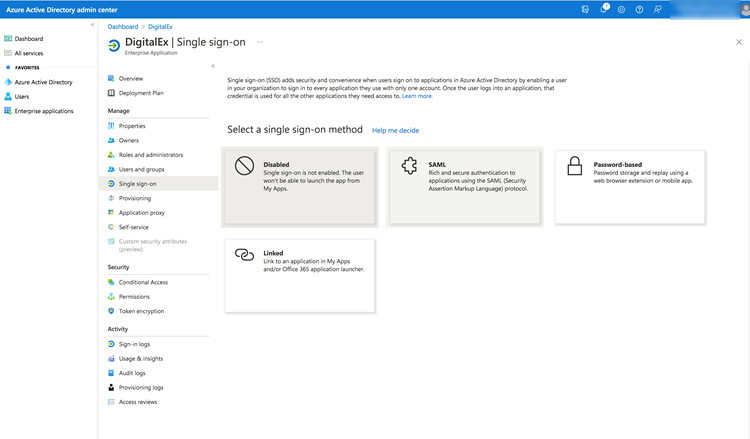The image size is (750, 439).
Task: Open the notifications bell icon
Action: [x=603, y=9]
